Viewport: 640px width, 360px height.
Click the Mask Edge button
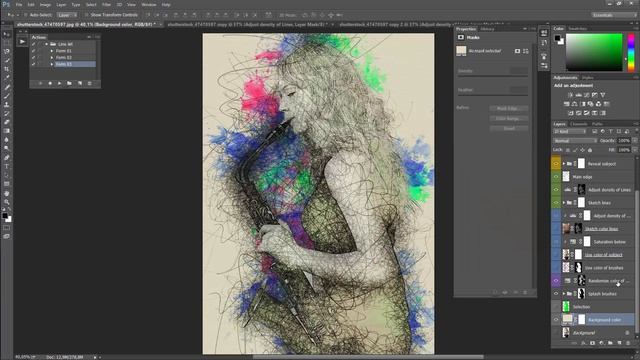pyautogui.click(x=509, y=109)
